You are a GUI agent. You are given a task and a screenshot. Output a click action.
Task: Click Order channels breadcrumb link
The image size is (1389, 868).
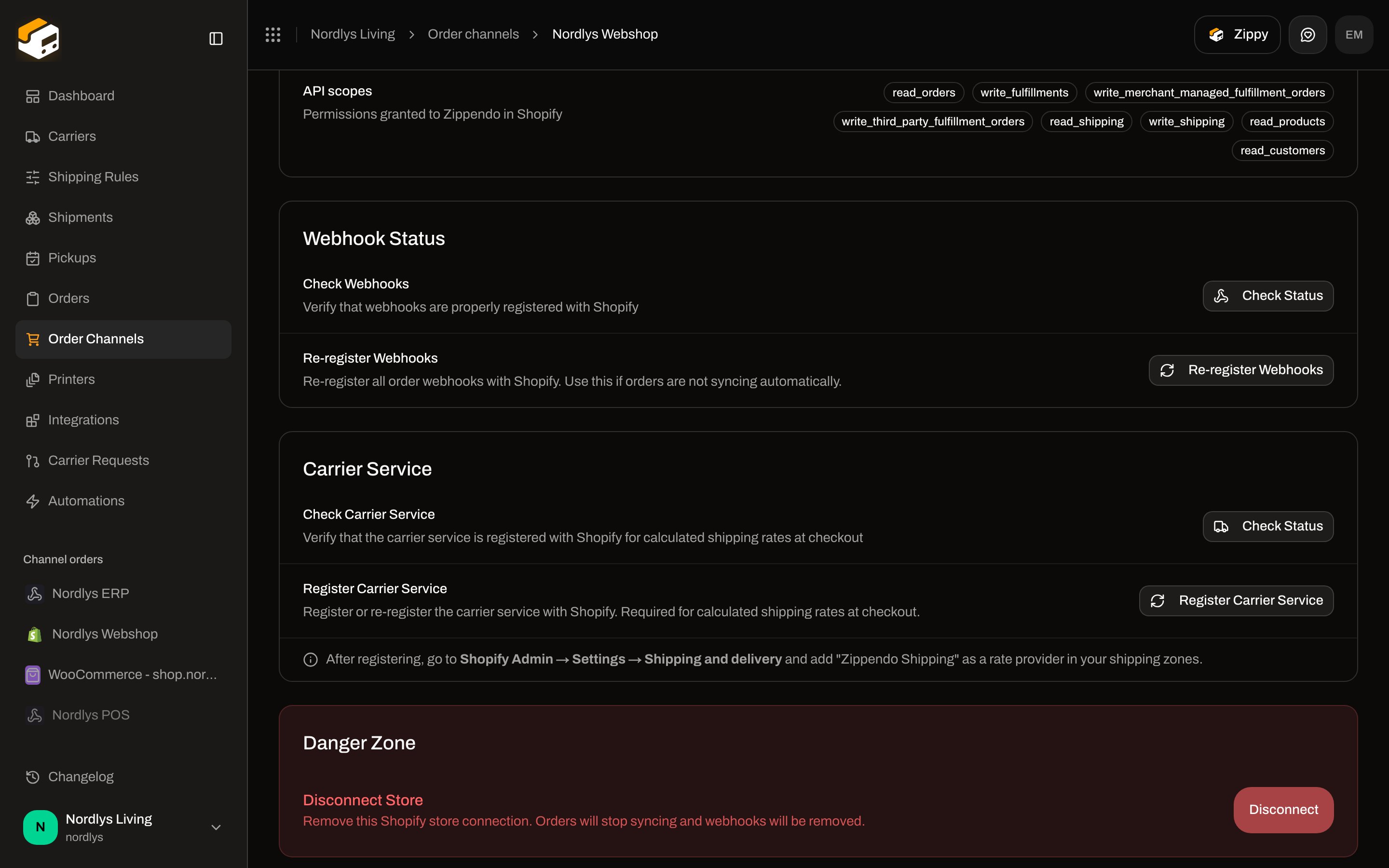(473, 34)
